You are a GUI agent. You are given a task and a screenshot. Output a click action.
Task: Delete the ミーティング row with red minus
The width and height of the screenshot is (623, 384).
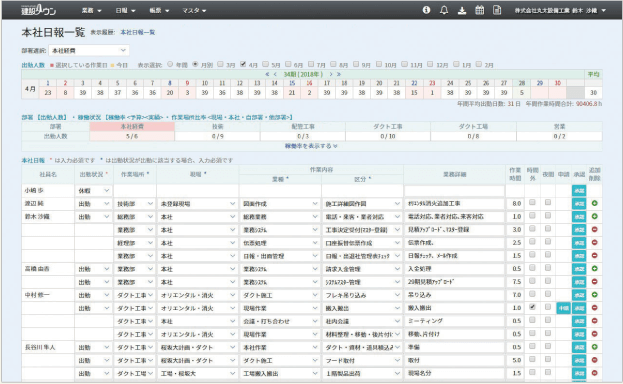point(594,321)
